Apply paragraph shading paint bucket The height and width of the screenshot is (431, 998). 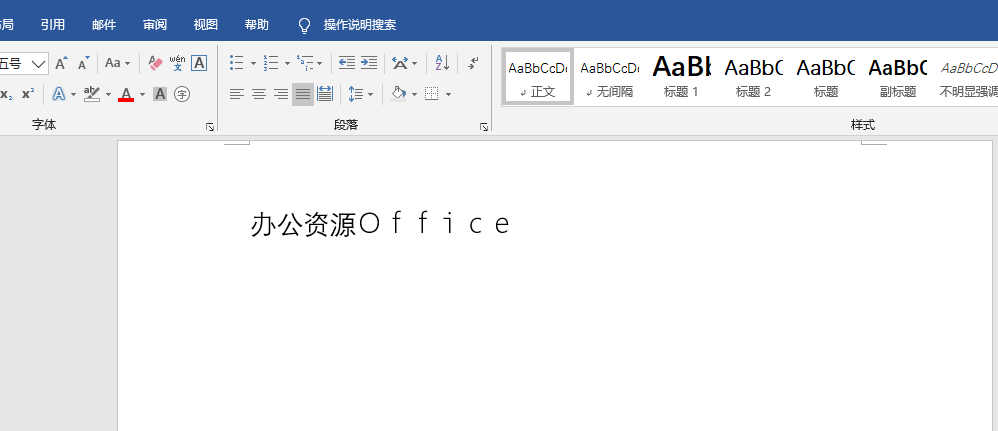coord(398,94)
